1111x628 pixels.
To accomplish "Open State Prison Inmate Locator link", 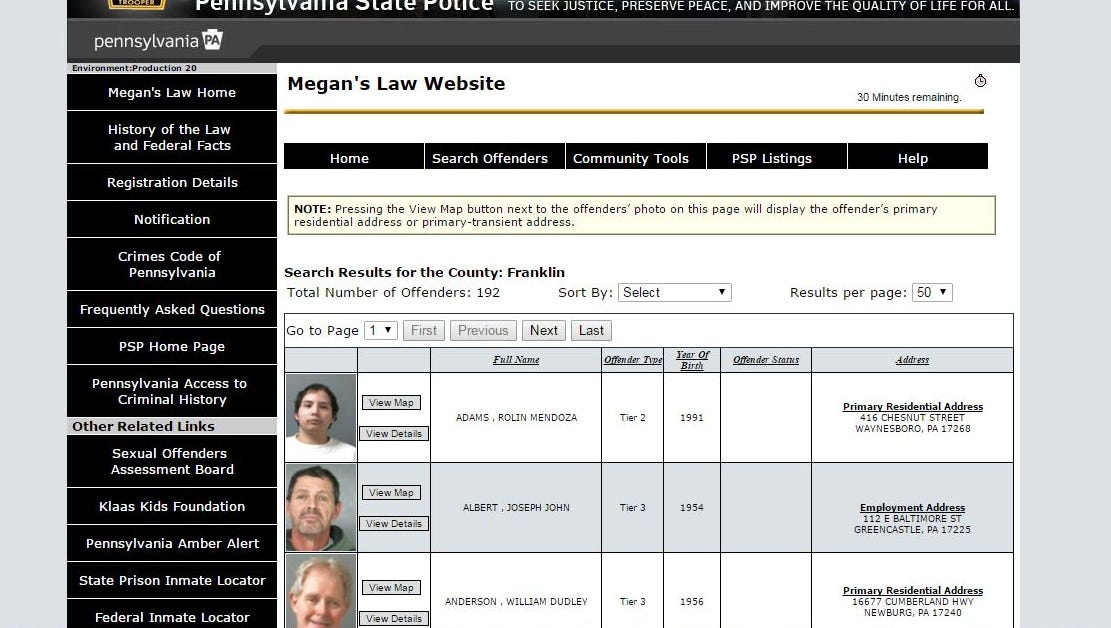I will click(172, 581).
